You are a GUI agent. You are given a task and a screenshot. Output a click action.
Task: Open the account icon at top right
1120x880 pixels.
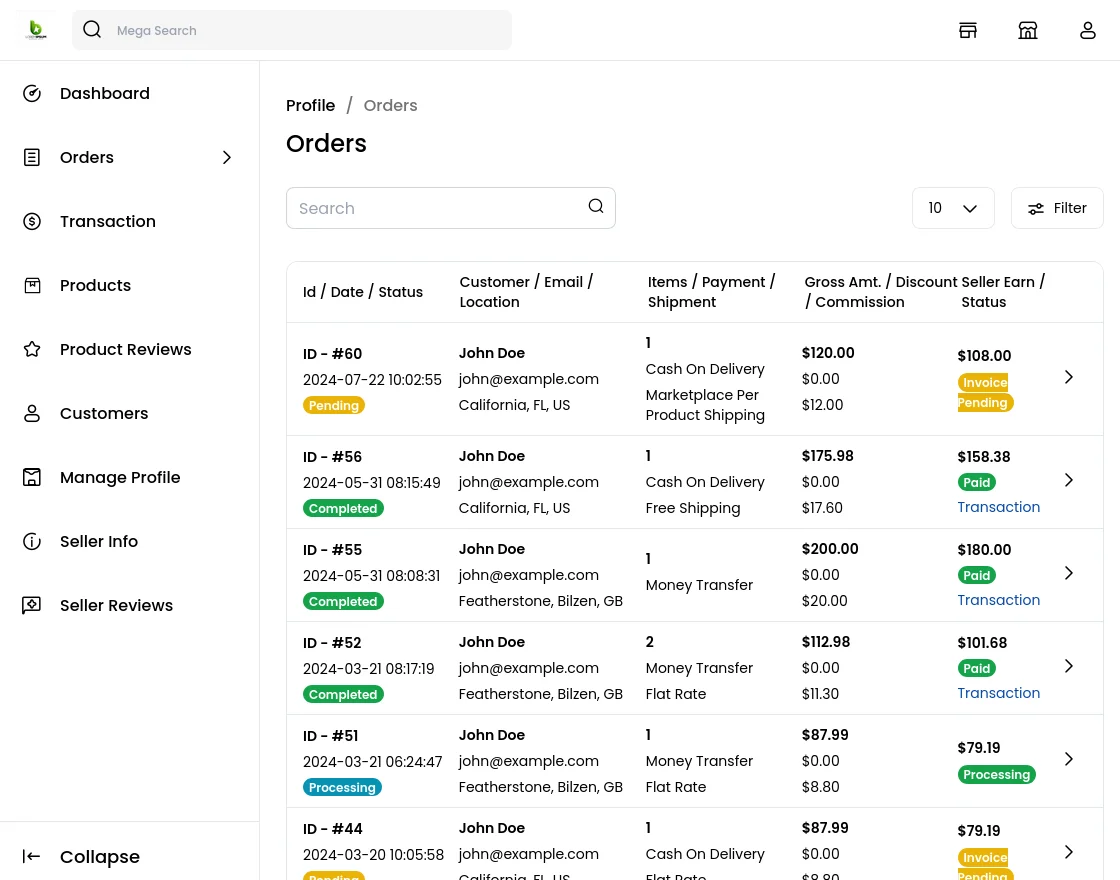tap(1088, 30)
